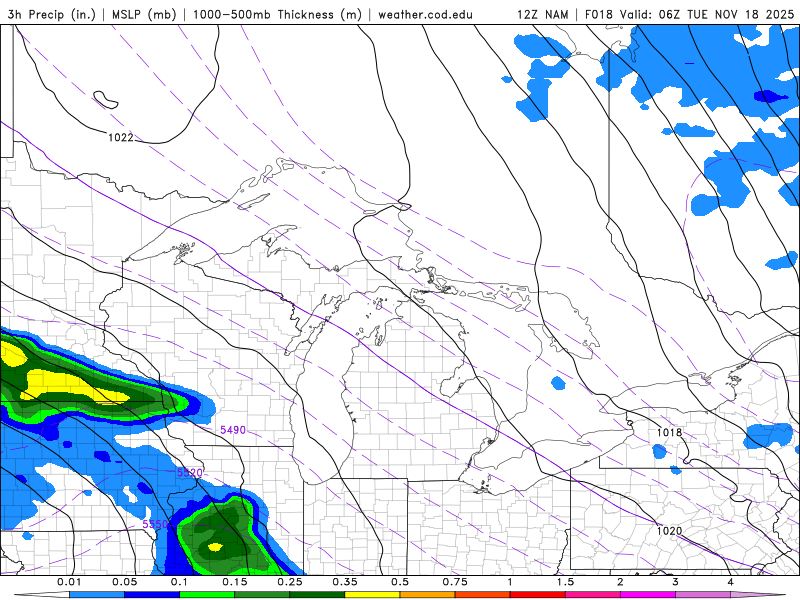The image size is (800, 600).
Task: Click the bright green 0.1–0.15 legend swatch
Action: click(207, 595)
